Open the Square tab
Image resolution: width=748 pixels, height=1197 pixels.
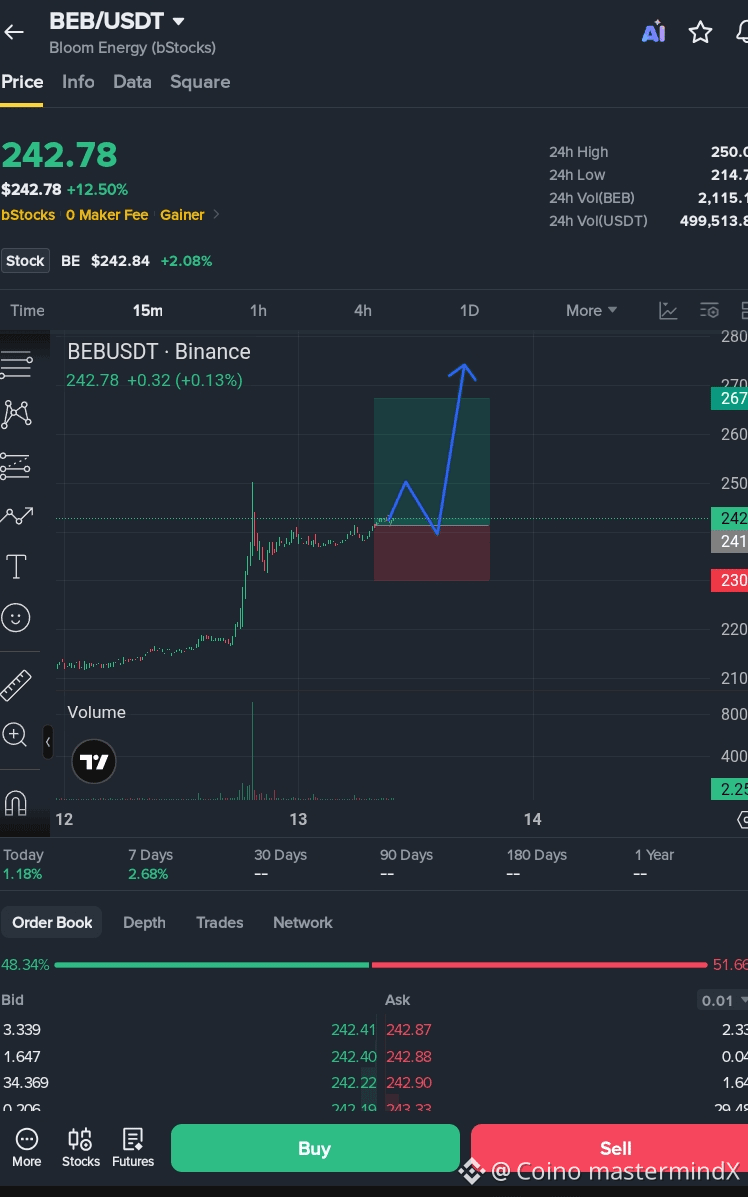point(200,82)
